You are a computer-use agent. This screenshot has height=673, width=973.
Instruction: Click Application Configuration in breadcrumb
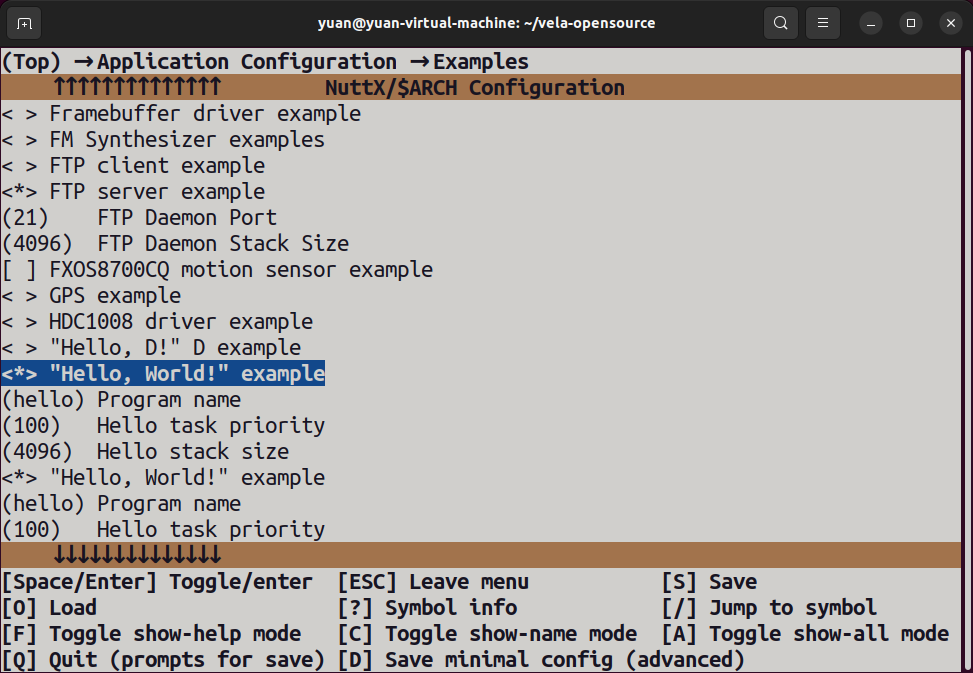pyautogui.click(x=247, y=62)
